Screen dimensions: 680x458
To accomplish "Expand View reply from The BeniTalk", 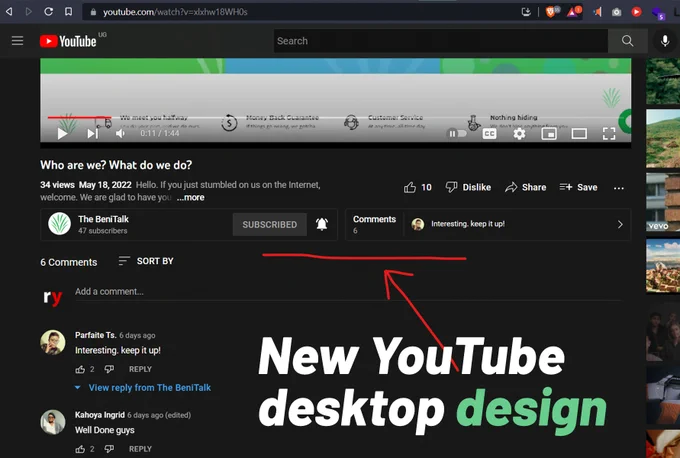I will [x=143, y=388].
